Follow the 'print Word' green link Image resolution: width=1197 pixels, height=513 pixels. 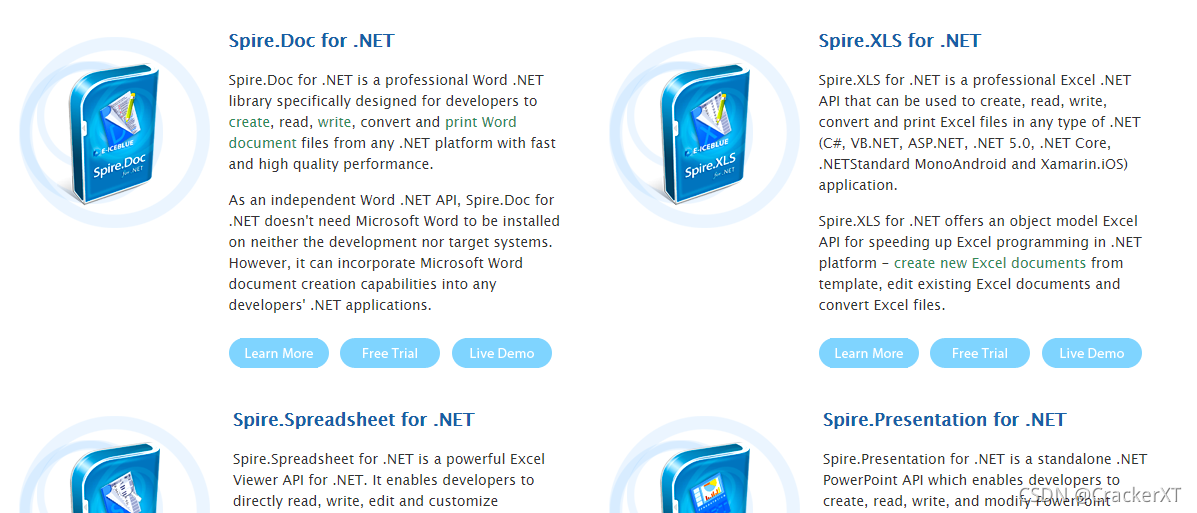[x=481, y=122]
